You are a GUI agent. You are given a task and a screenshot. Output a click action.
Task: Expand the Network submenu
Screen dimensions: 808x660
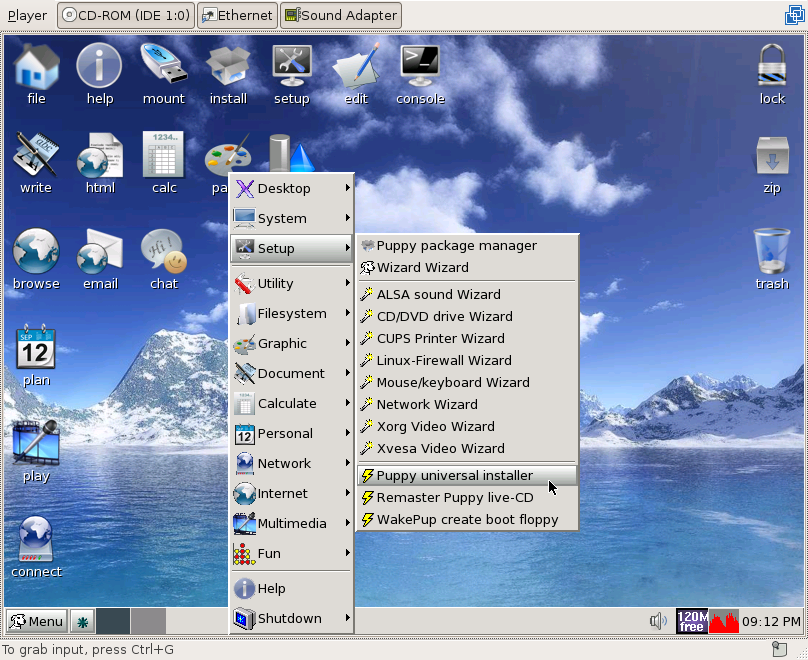(292, 463)
